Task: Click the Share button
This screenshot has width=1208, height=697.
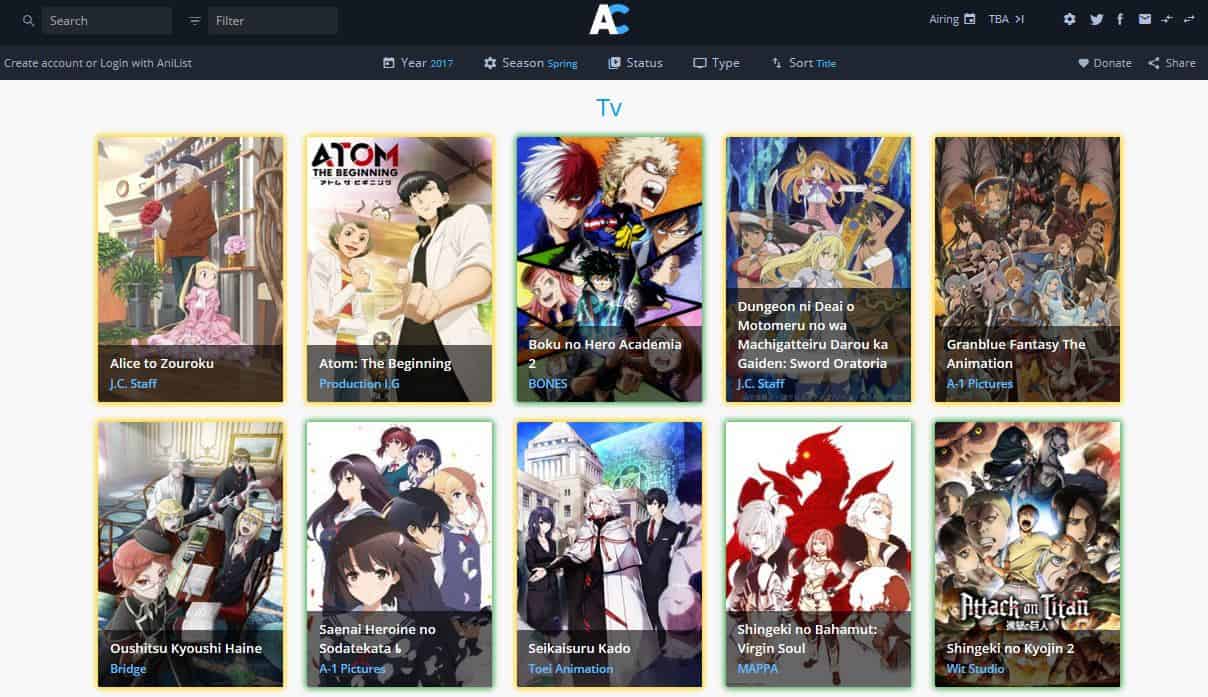Action: [x=1171, y=63]
